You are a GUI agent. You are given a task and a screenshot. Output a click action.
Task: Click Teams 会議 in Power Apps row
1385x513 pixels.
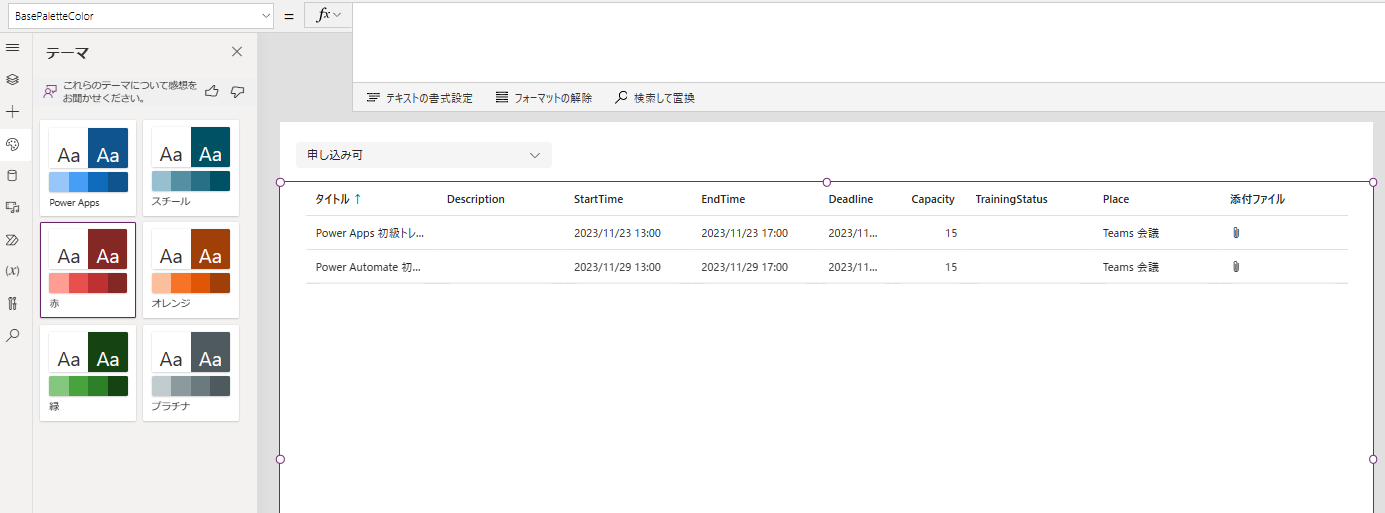[1131, 233]
